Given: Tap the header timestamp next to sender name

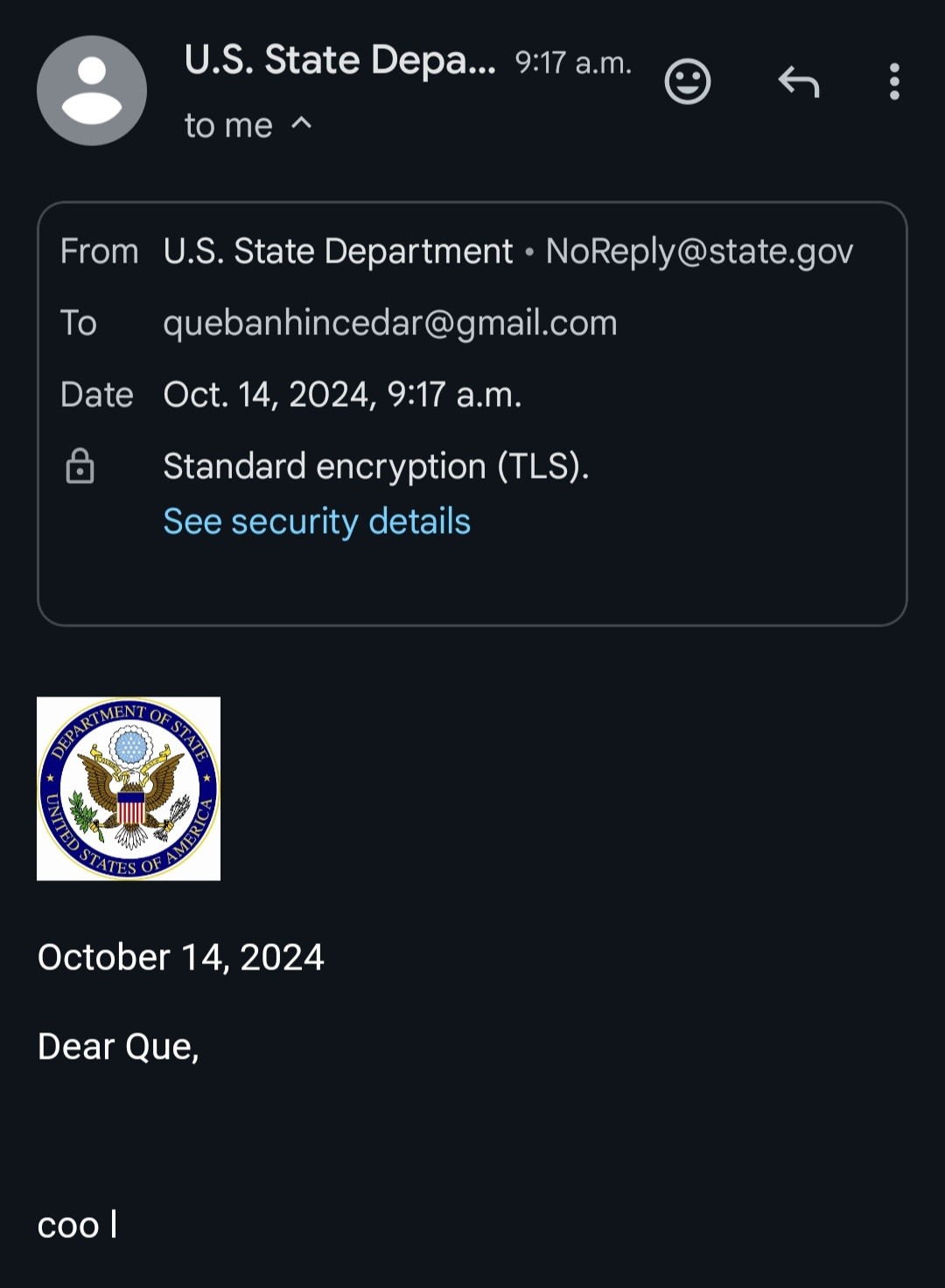Looking at the screenshot, I should point(573,63).
